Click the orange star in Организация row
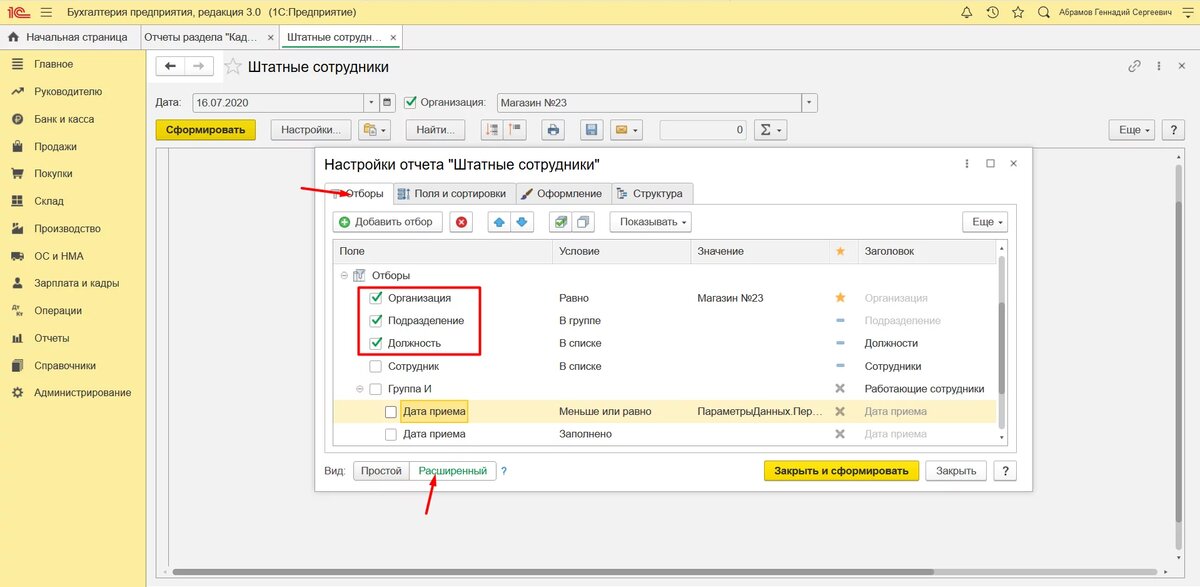The image size is (1200, 587). click(840, 298)
